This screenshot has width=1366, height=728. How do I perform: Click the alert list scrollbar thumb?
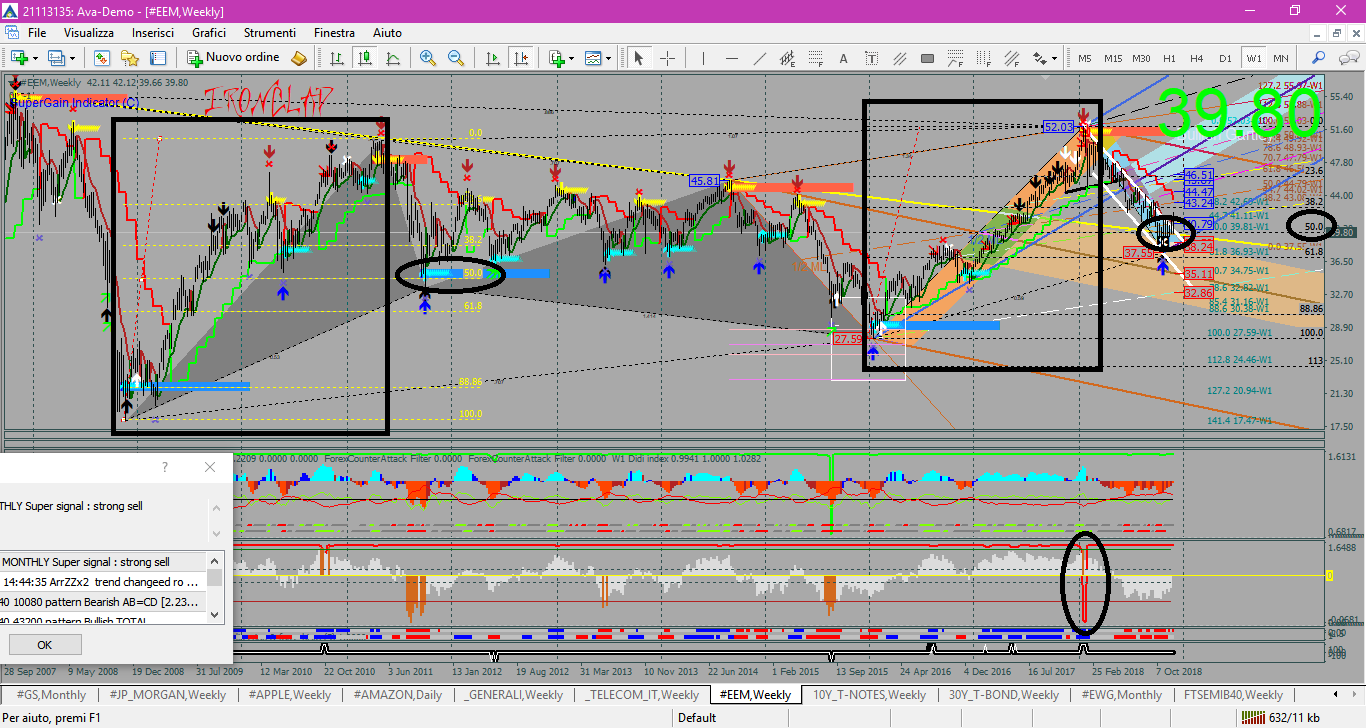(215, 577)
